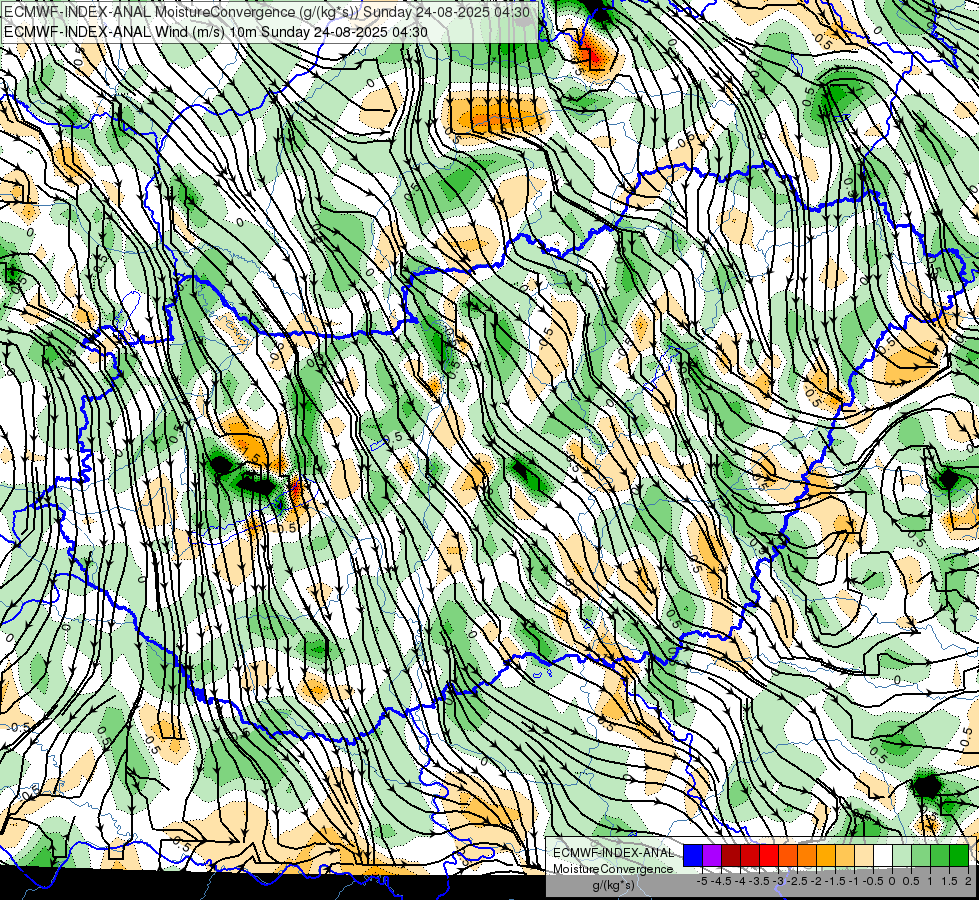Click orange swatch between -2.5 and -2

pyautogui.click(x=807, y=855)
